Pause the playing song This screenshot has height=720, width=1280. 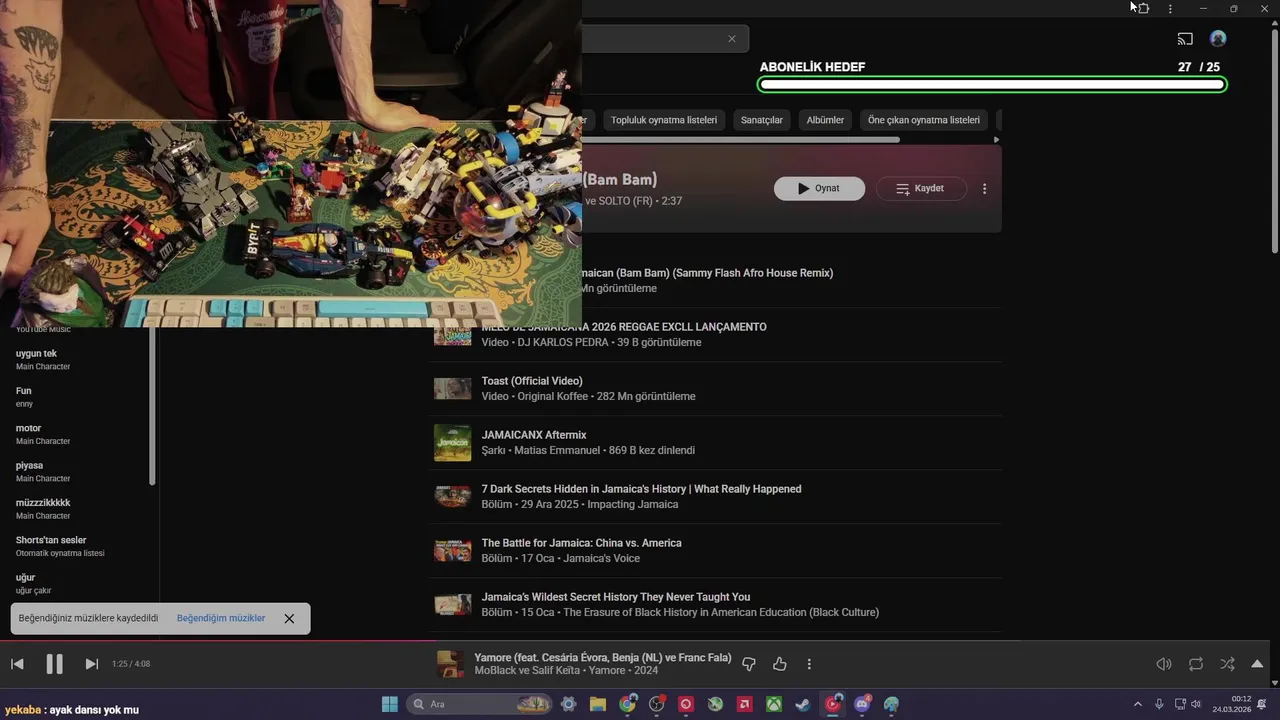pyautogui.click(x=54, y=664)
